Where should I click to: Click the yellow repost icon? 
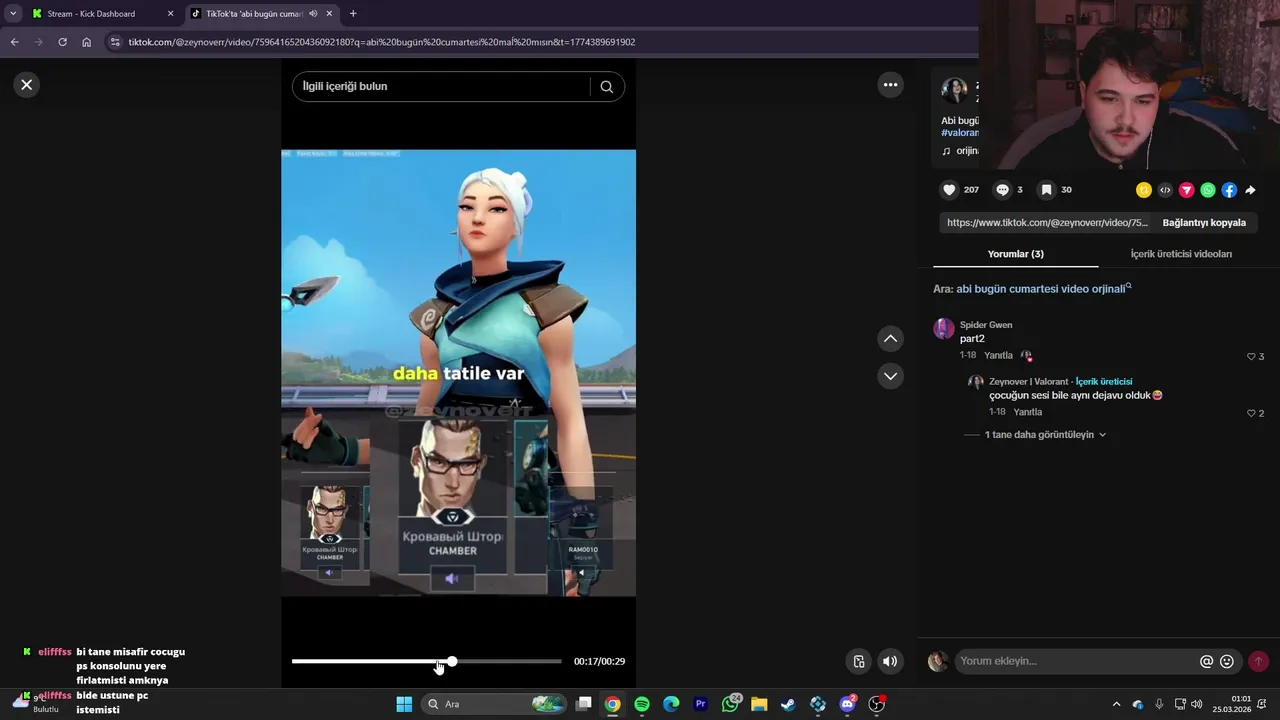tap(1143, 190)
